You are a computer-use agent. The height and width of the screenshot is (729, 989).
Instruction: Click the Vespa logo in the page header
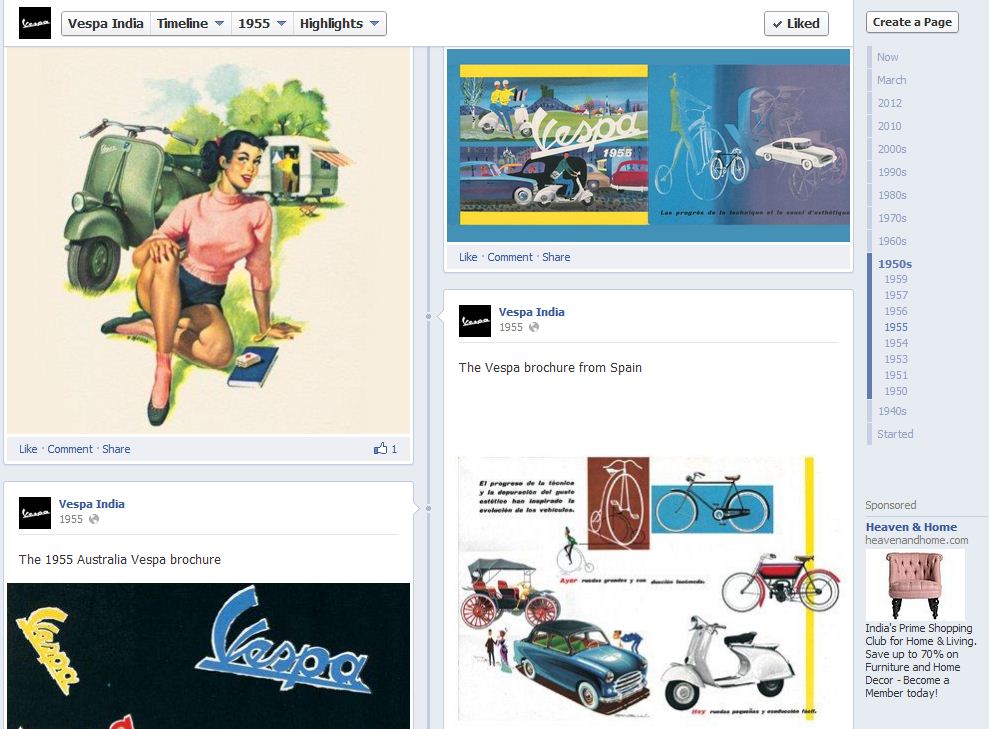coord(35,23)
